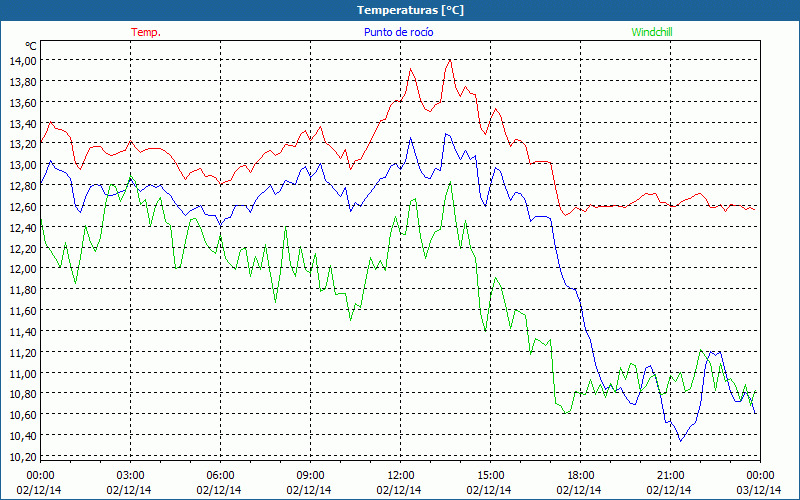
Task: Click the 10,60 y-axis value
Action: pyautogui.click(x=23, y=415)
